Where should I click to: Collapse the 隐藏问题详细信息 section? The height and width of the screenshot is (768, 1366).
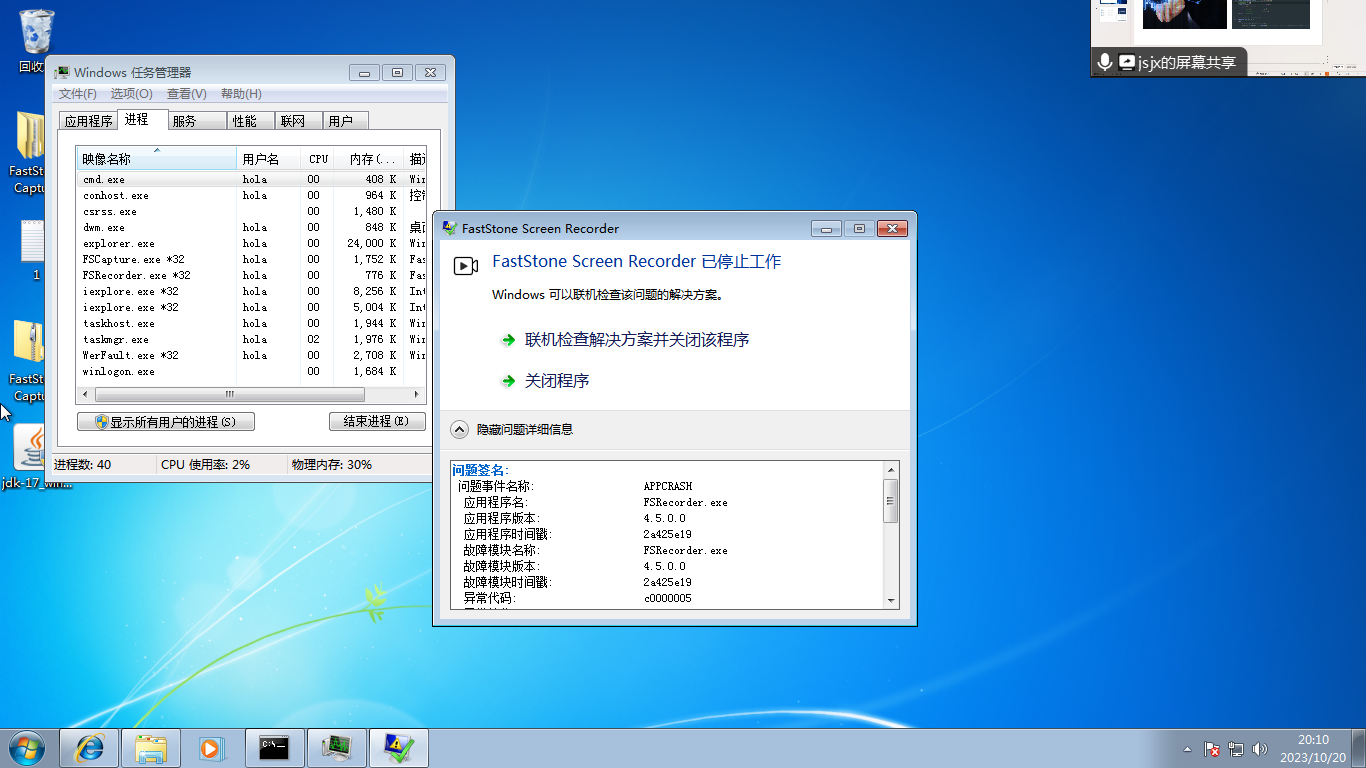(459, 428)
